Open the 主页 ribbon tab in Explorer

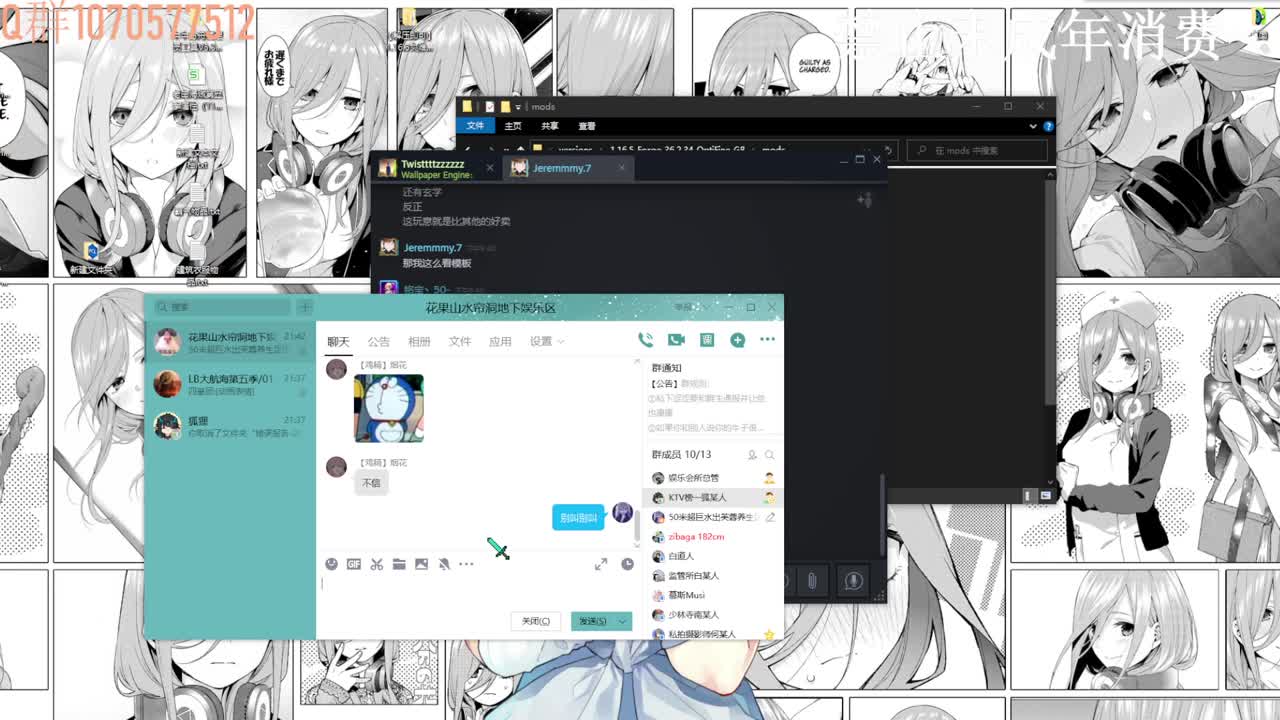513,126
